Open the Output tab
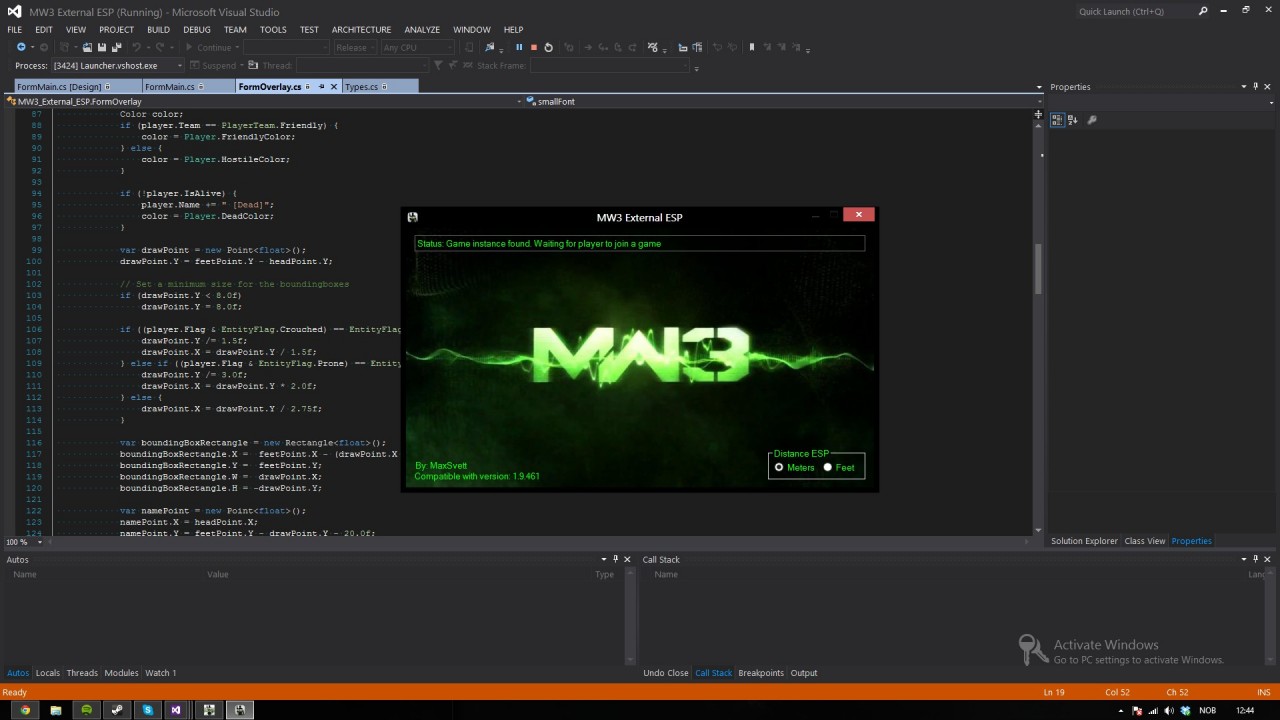This screenshot has width=1280, height=720. pos(804,673)
